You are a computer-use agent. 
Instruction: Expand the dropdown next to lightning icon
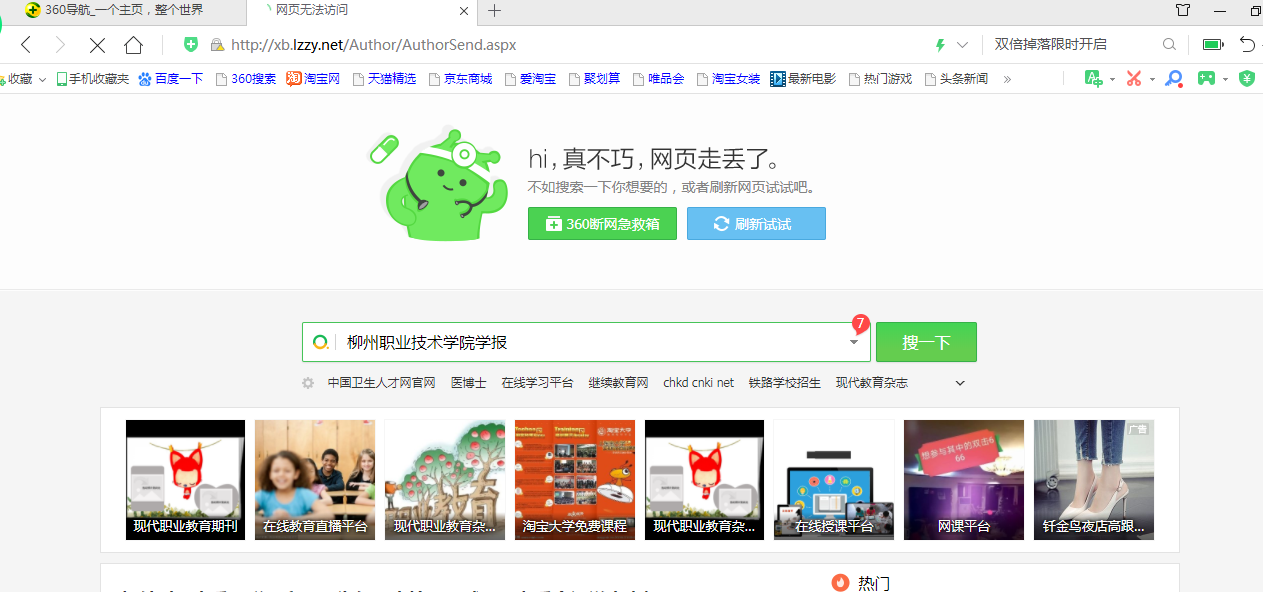click(x=962, y=45)
